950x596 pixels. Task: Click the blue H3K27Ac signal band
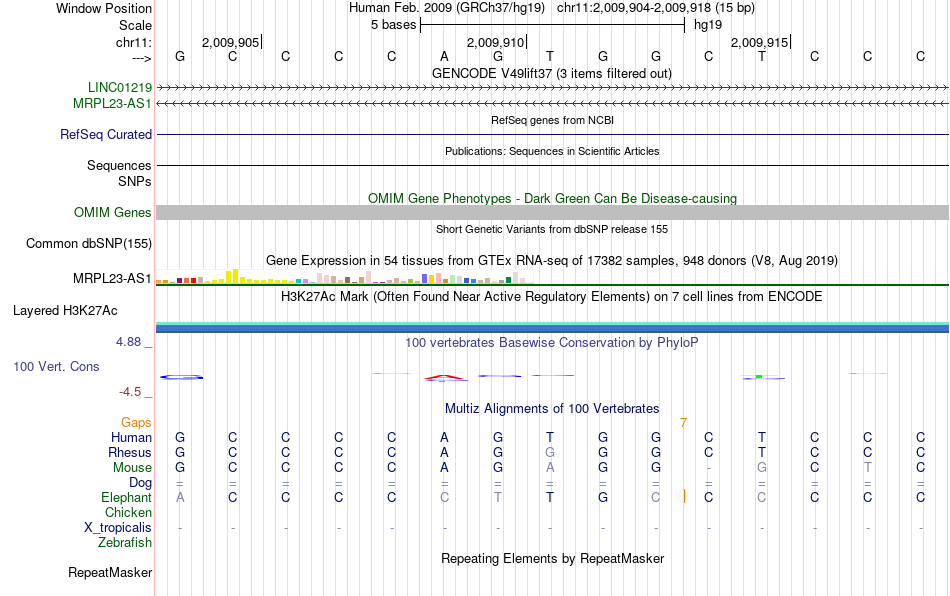click(552, 328)
